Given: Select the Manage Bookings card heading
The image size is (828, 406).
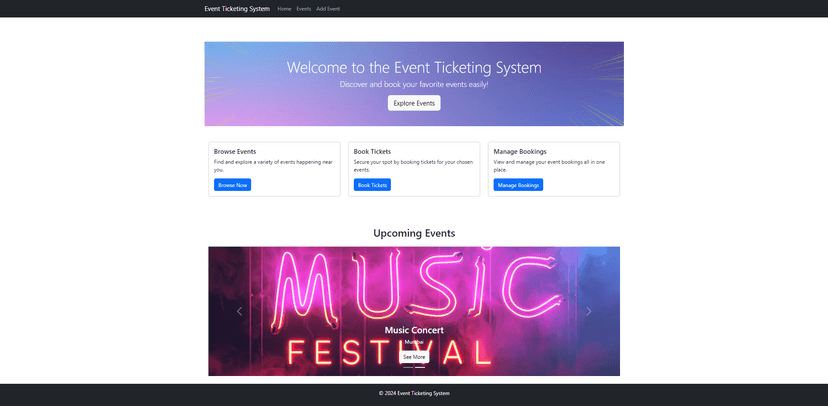Looking at the screenshot, I should [520, 152].
